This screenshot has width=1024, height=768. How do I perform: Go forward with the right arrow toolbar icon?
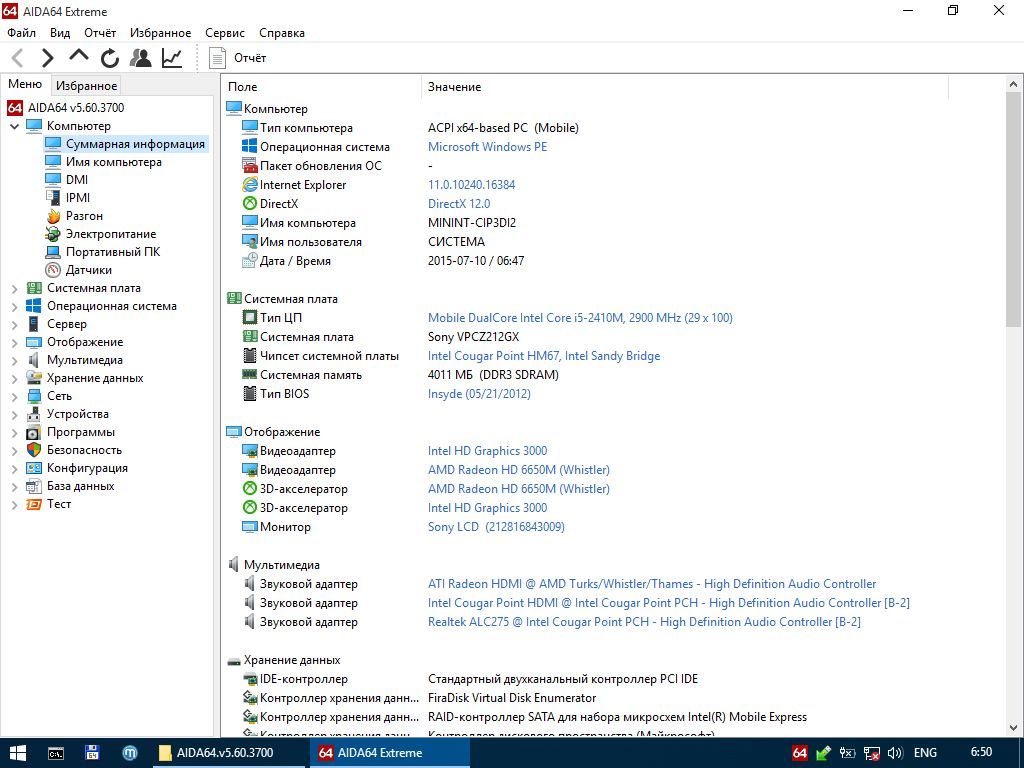(x=48, y=58)
